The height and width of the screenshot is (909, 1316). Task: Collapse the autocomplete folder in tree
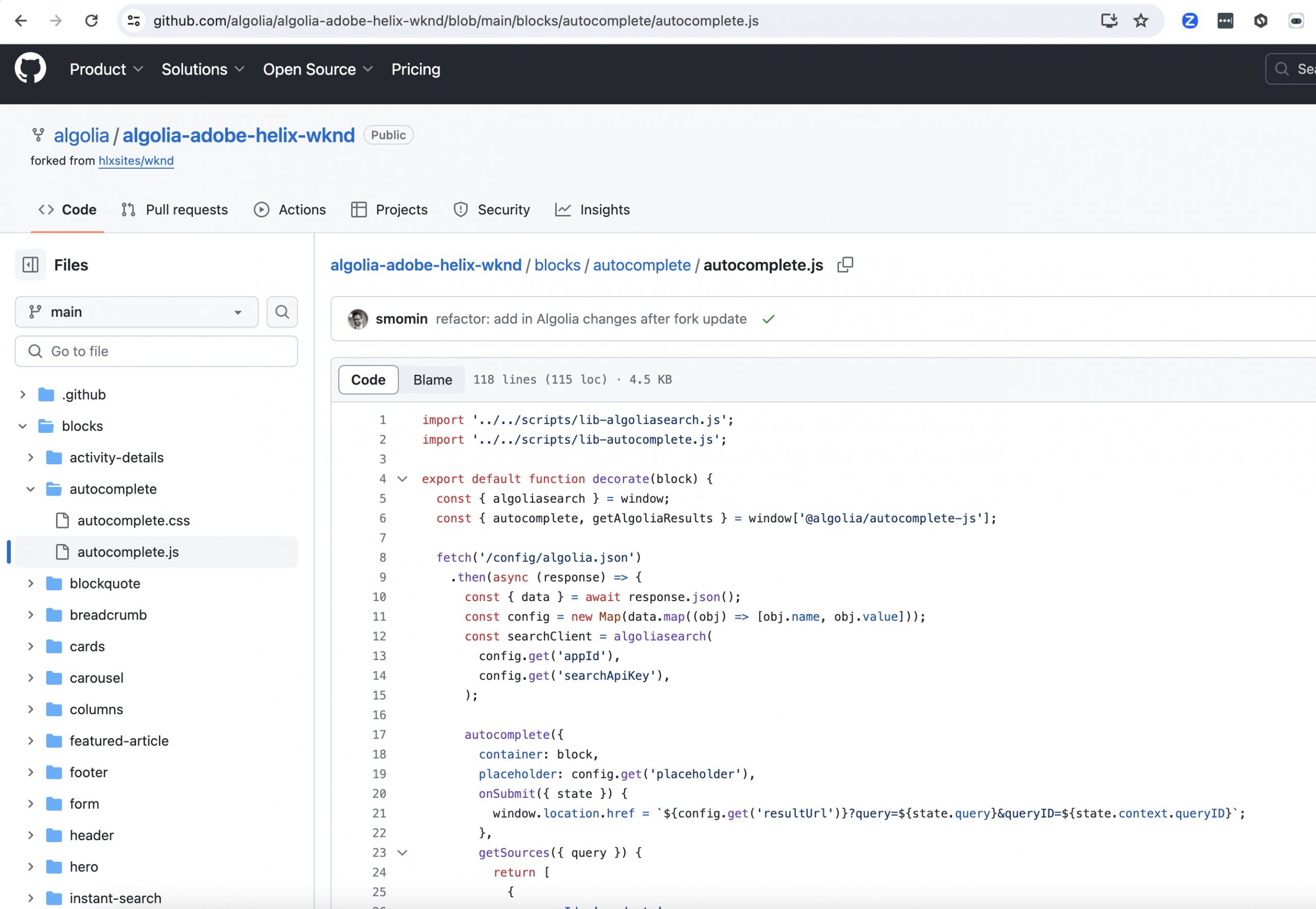click(x=31, y=489)
